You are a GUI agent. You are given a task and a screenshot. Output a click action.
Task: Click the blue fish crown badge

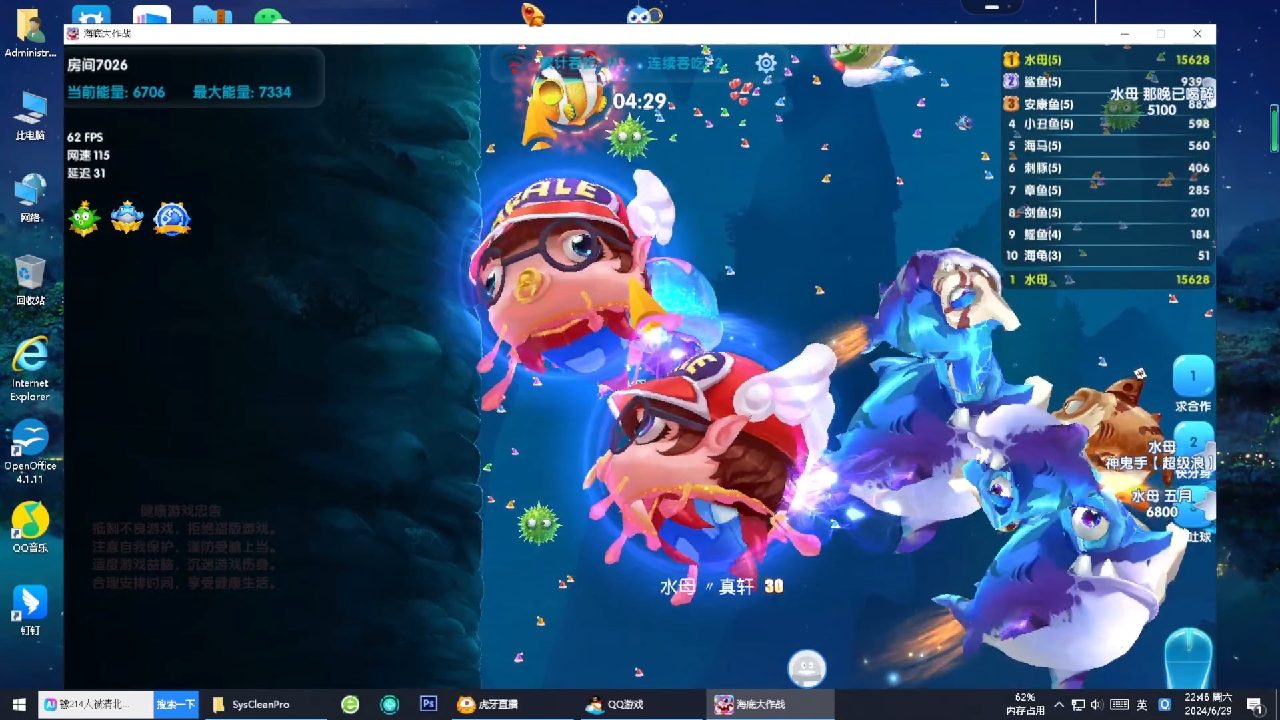[127, 218]
